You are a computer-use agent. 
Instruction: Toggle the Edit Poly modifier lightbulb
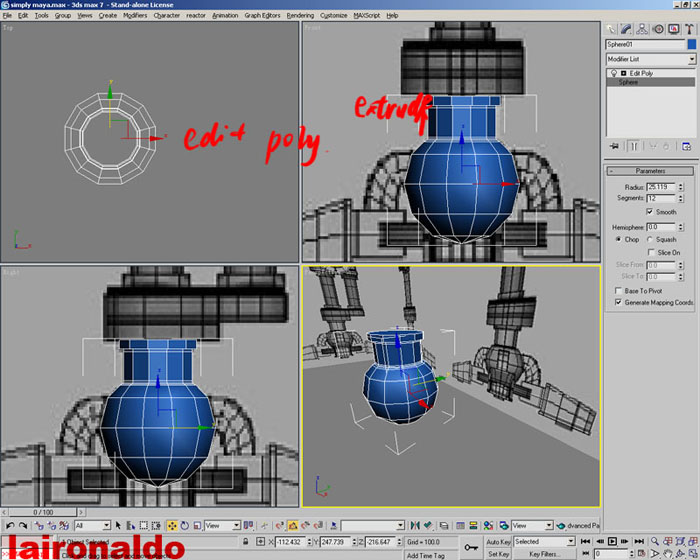(x=612, y=73)
